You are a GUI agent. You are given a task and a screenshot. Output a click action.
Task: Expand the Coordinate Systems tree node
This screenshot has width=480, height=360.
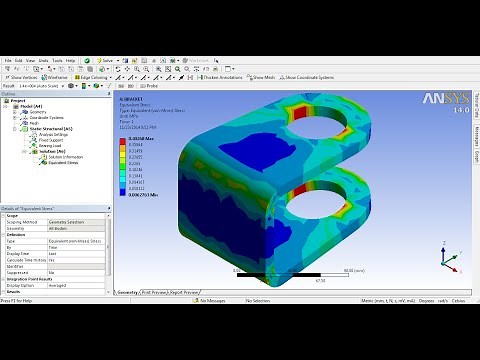click(x=15, y=118)
